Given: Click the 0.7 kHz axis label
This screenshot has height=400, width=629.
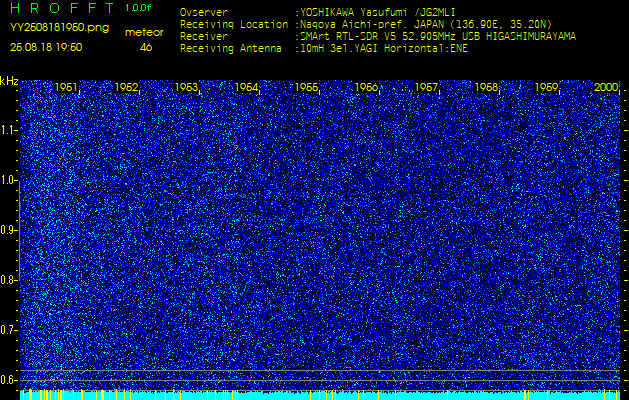Looking at the screenshot, I should point(7,330).
